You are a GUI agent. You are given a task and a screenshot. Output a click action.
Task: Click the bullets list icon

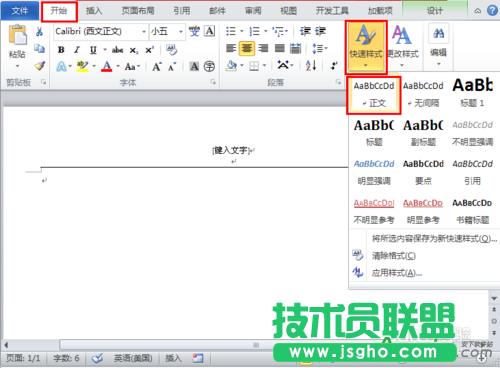(x=231, y=32)
